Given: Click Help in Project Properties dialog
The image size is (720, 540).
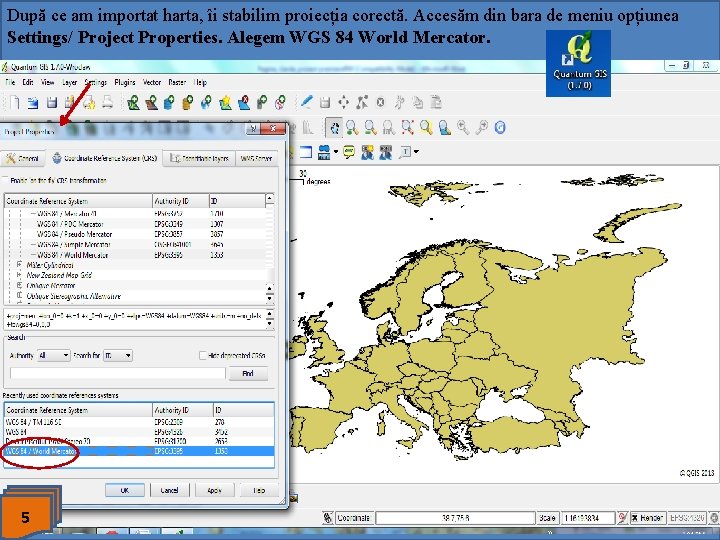Looking at the screenshot, I should coord(259,490).
